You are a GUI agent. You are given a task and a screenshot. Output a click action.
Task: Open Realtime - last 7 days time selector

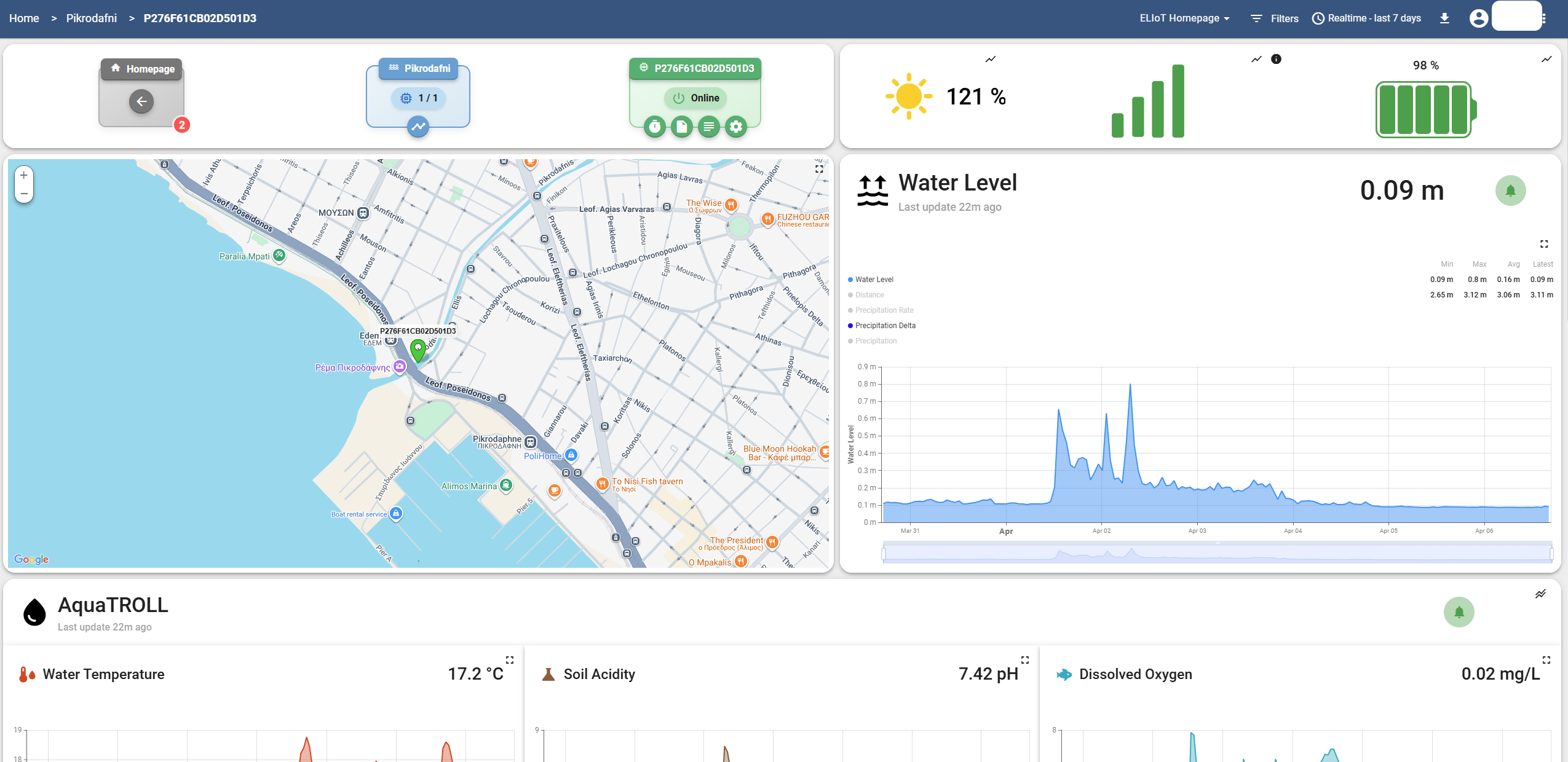1366,18
